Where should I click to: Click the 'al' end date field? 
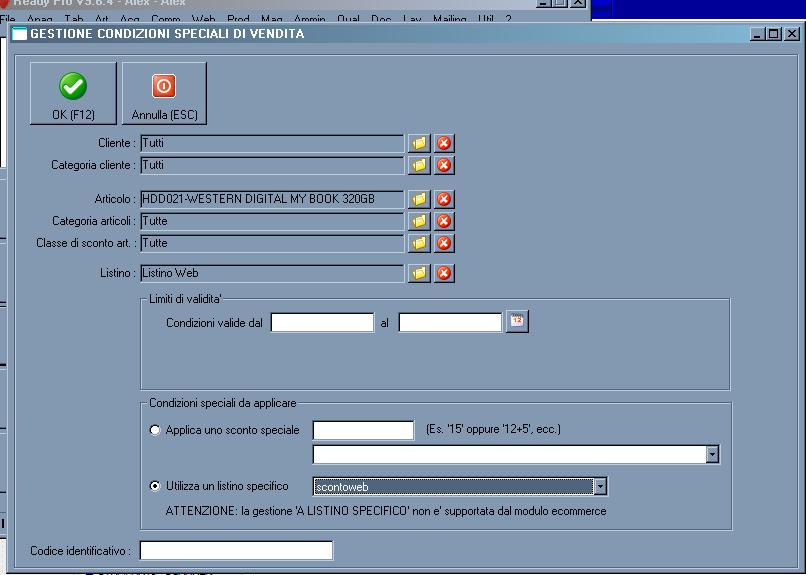click(x=450, y=323)
